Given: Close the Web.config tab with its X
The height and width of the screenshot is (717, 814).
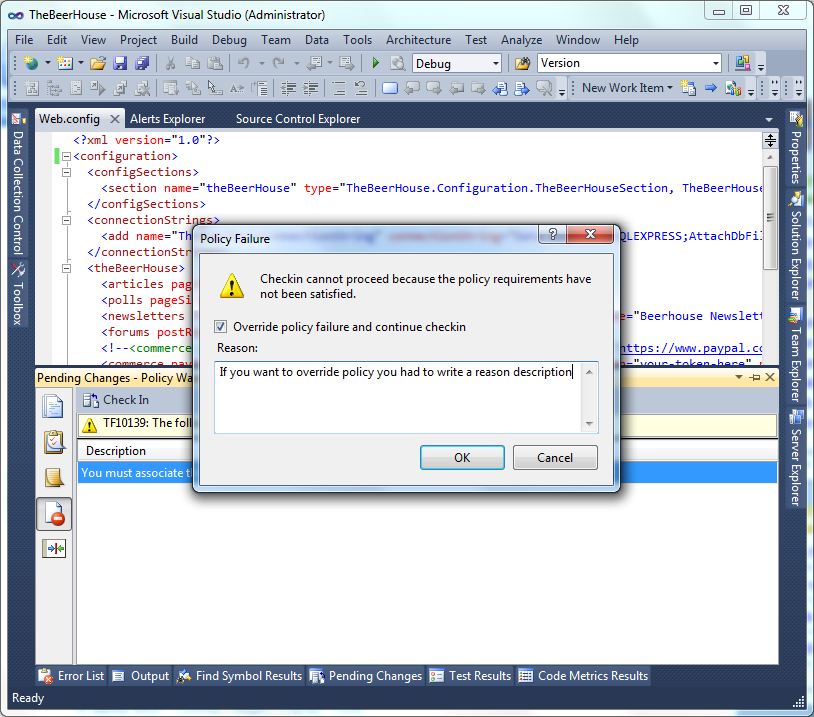Looking at the screenshot, I should [115, 119].
